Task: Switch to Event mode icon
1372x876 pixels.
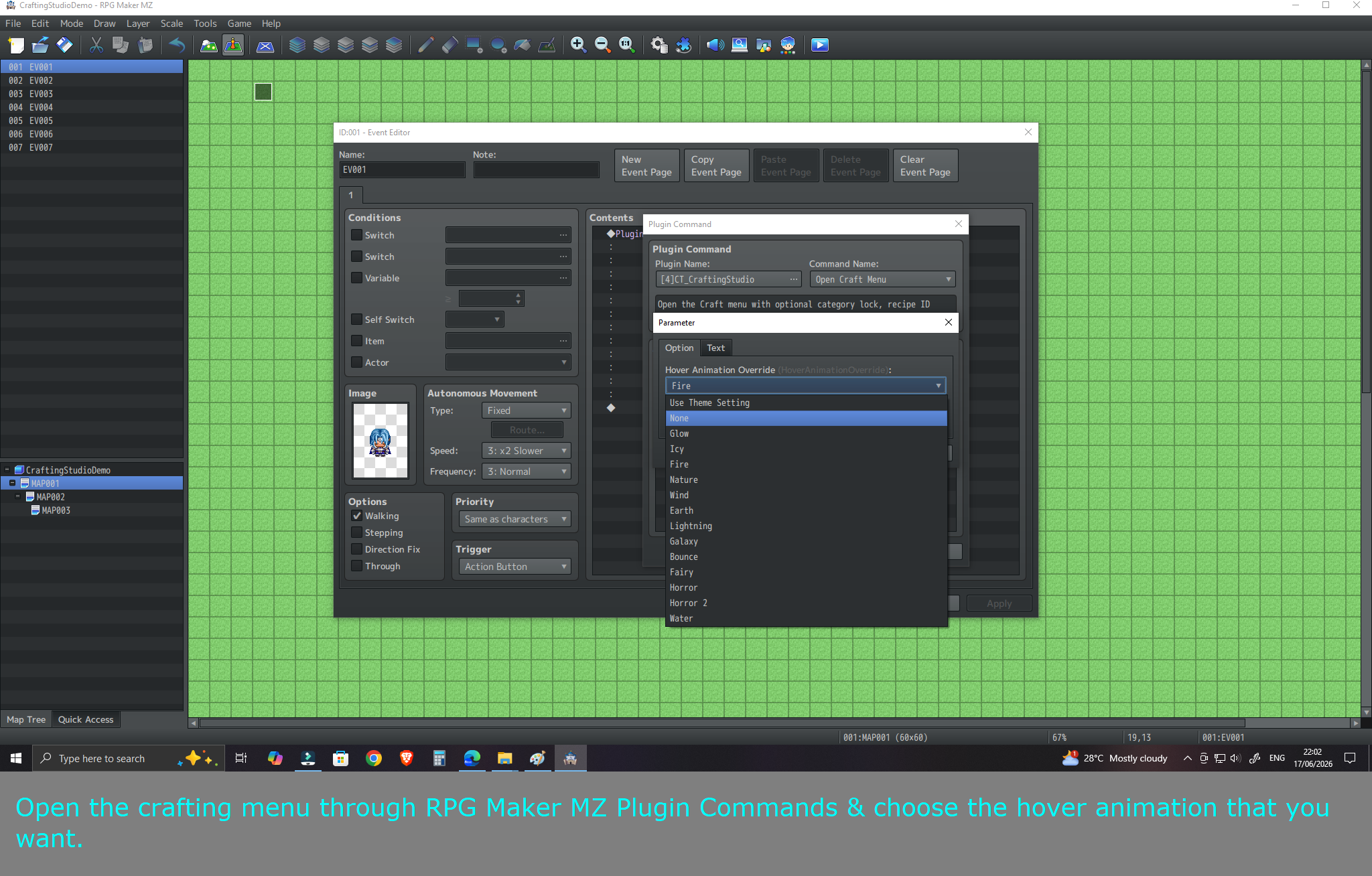Action: [233, 45]
